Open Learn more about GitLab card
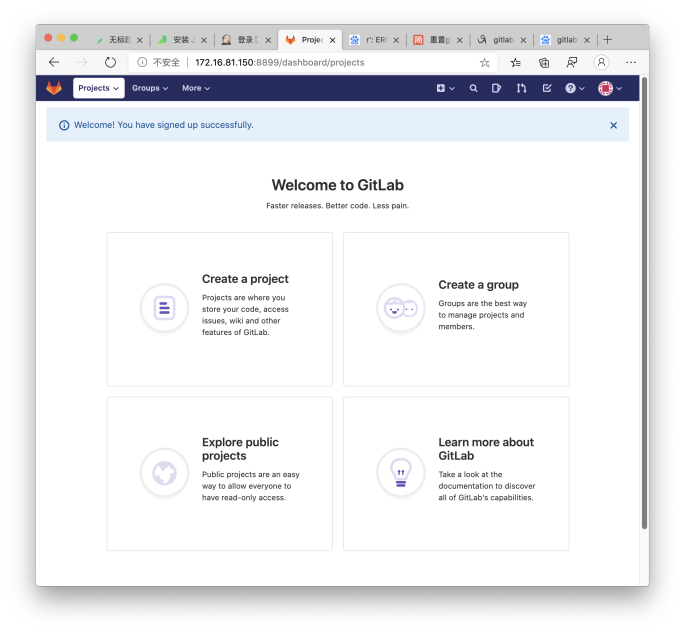685x634 pixels. (456, 474)
